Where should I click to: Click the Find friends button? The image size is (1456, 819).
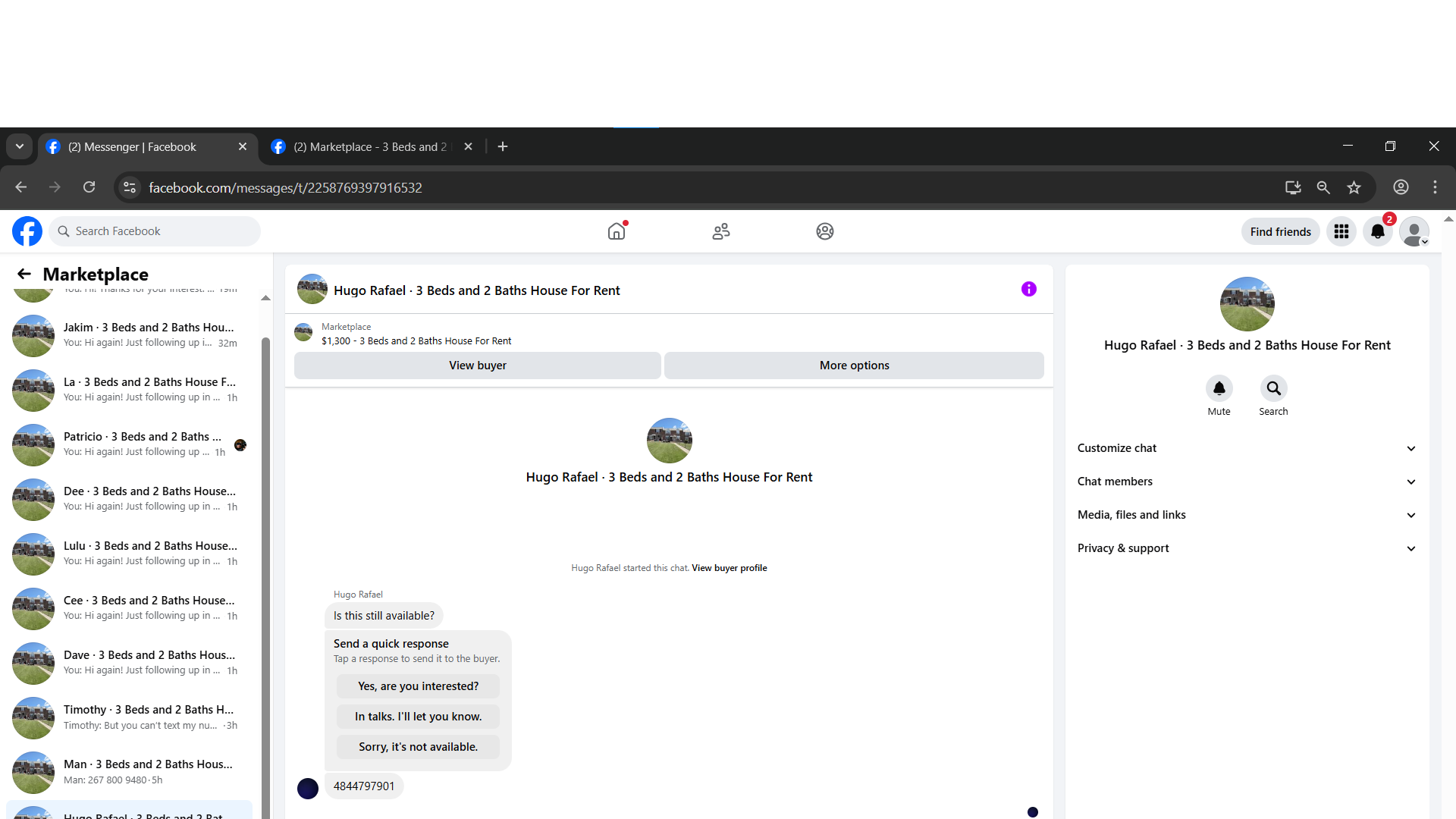click(1281, 231)
